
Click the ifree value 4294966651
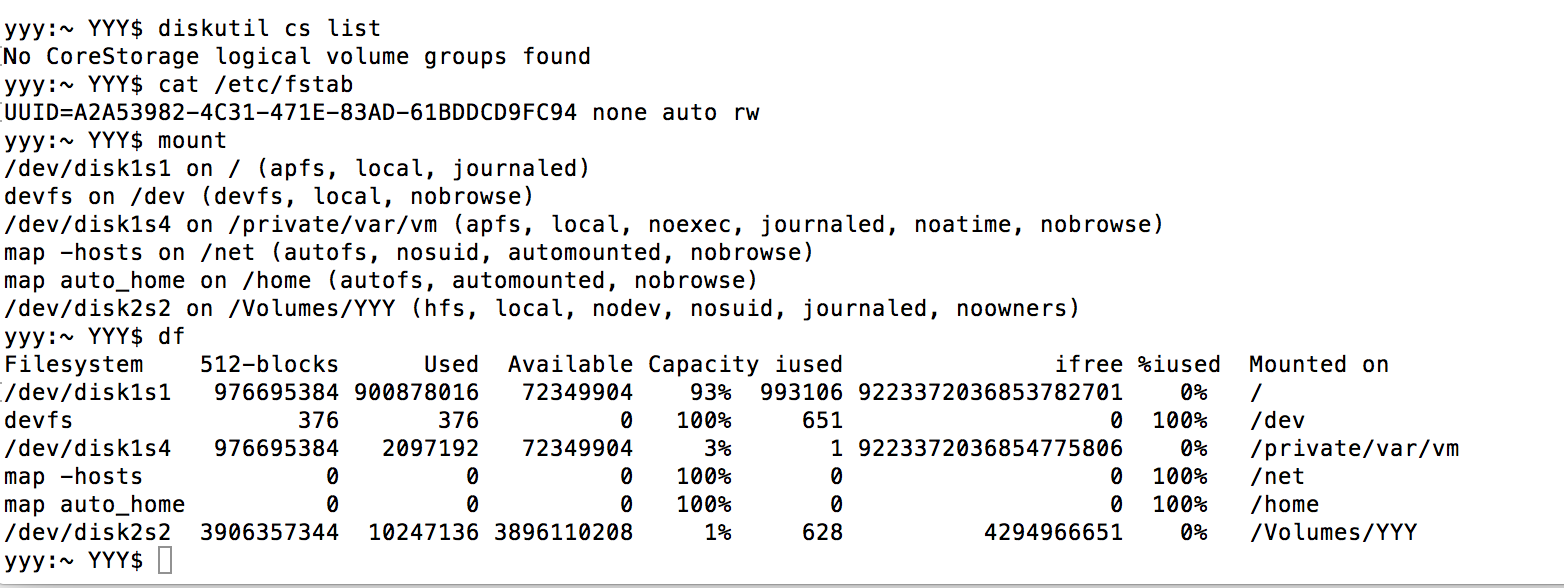1053,532
